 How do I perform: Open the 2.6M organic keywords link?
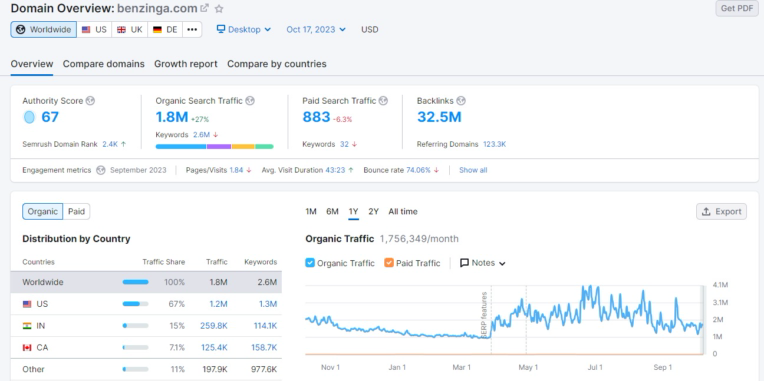(202, 134)
